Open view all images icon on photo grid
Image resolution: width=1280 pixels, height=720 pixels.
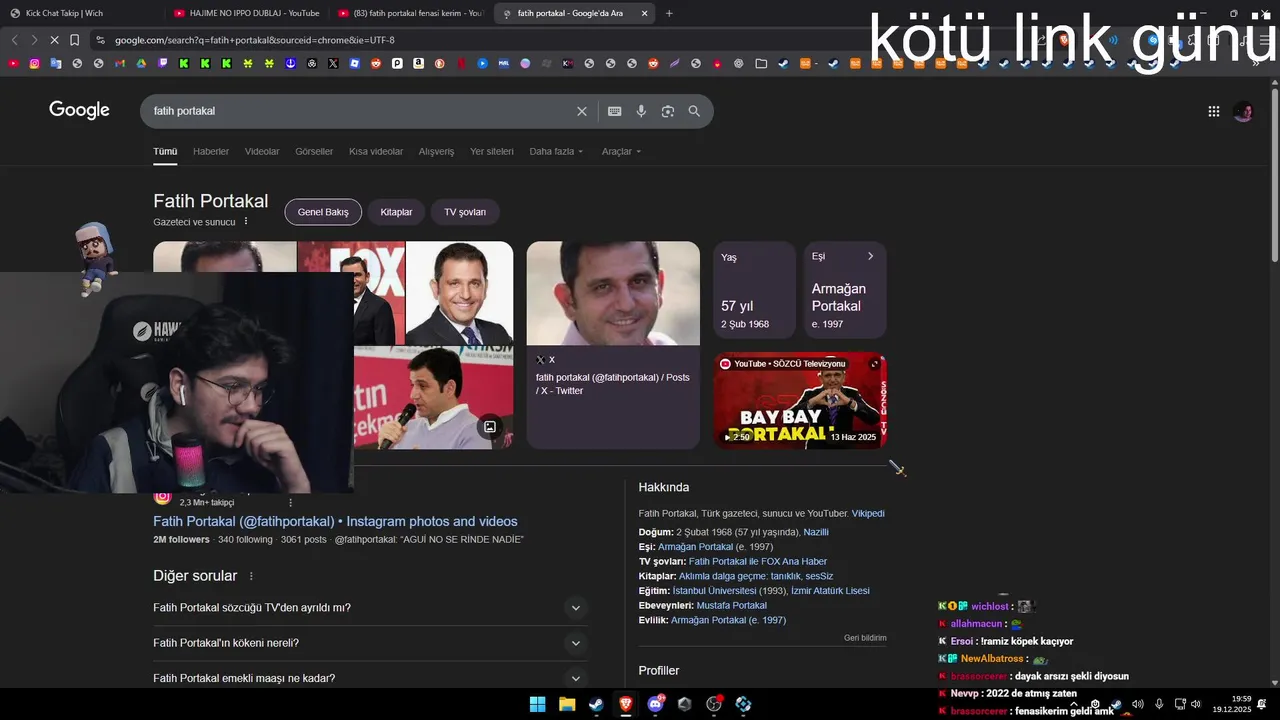pos(490,427)
